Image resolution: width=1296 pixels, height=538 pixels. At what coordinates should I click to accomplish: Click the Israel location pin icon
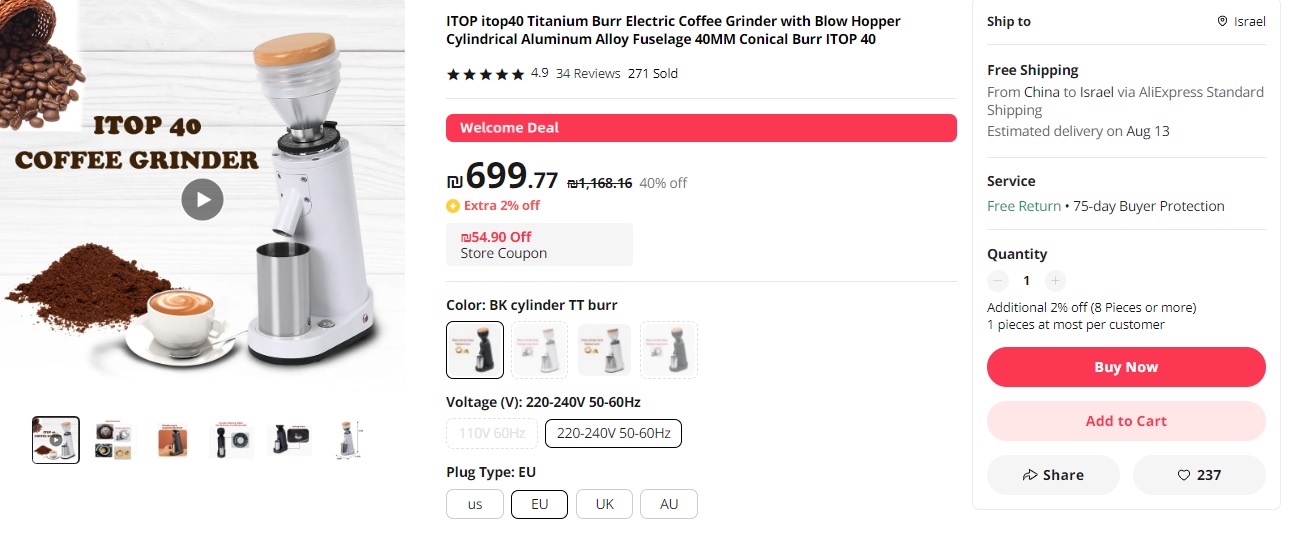coord(1222,22)
